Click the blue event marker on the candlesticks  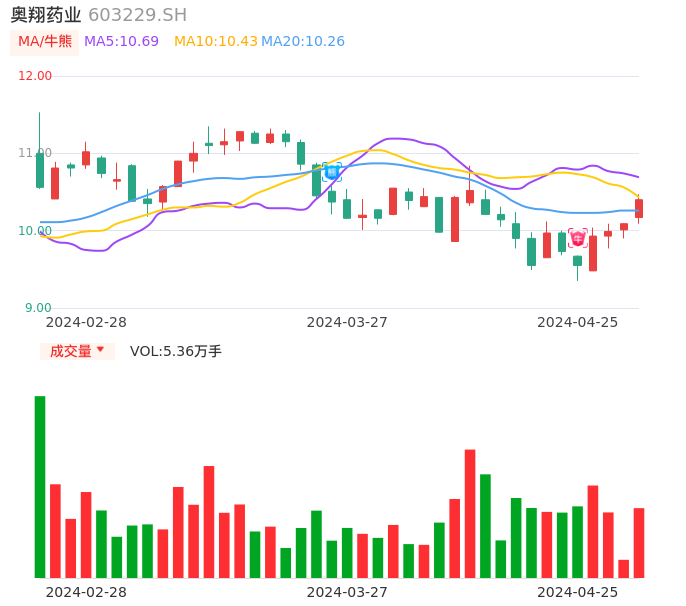click(x=332, y=171)
